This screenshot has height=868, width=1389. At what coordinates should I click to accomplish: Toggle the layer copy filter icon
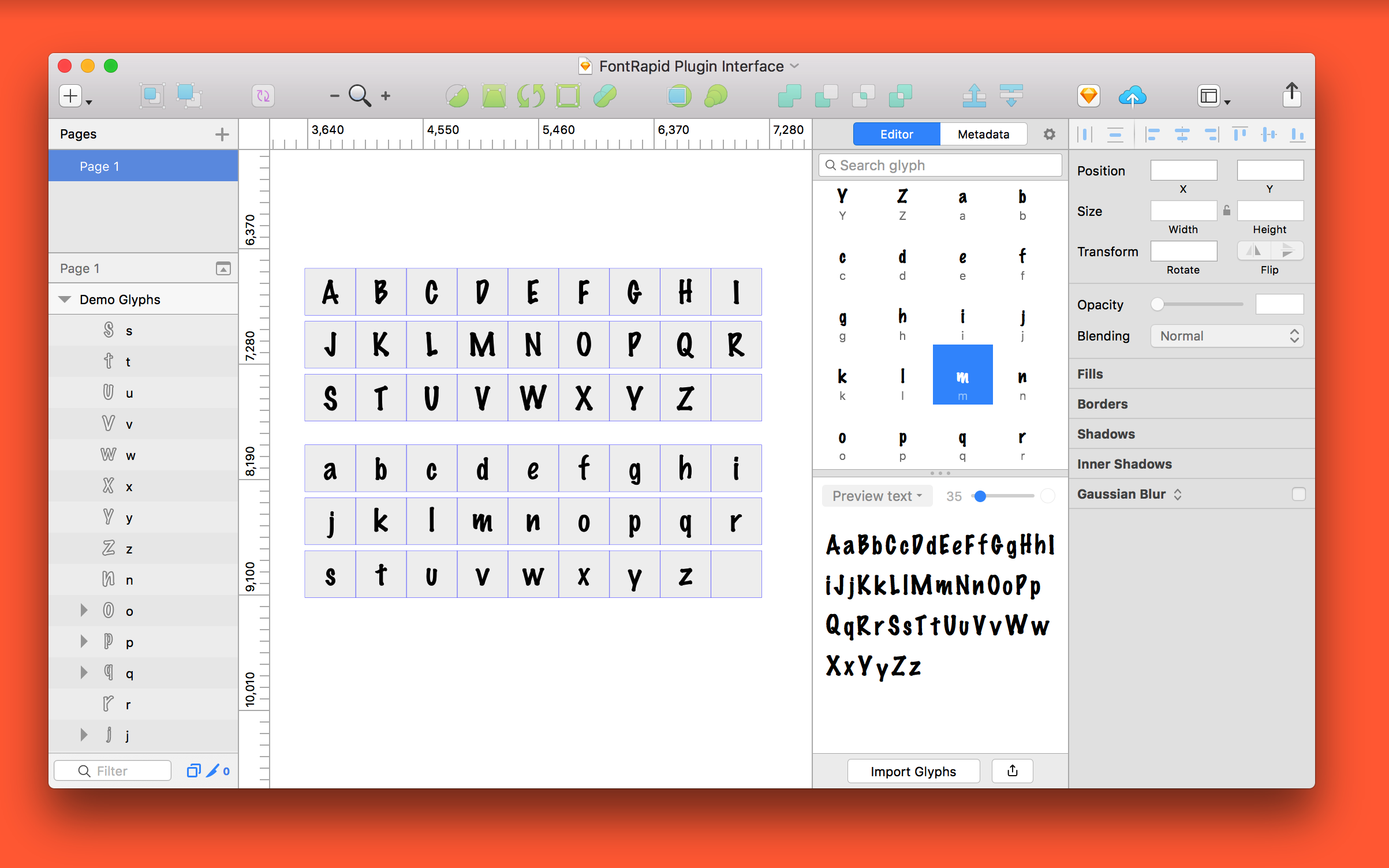193,770
